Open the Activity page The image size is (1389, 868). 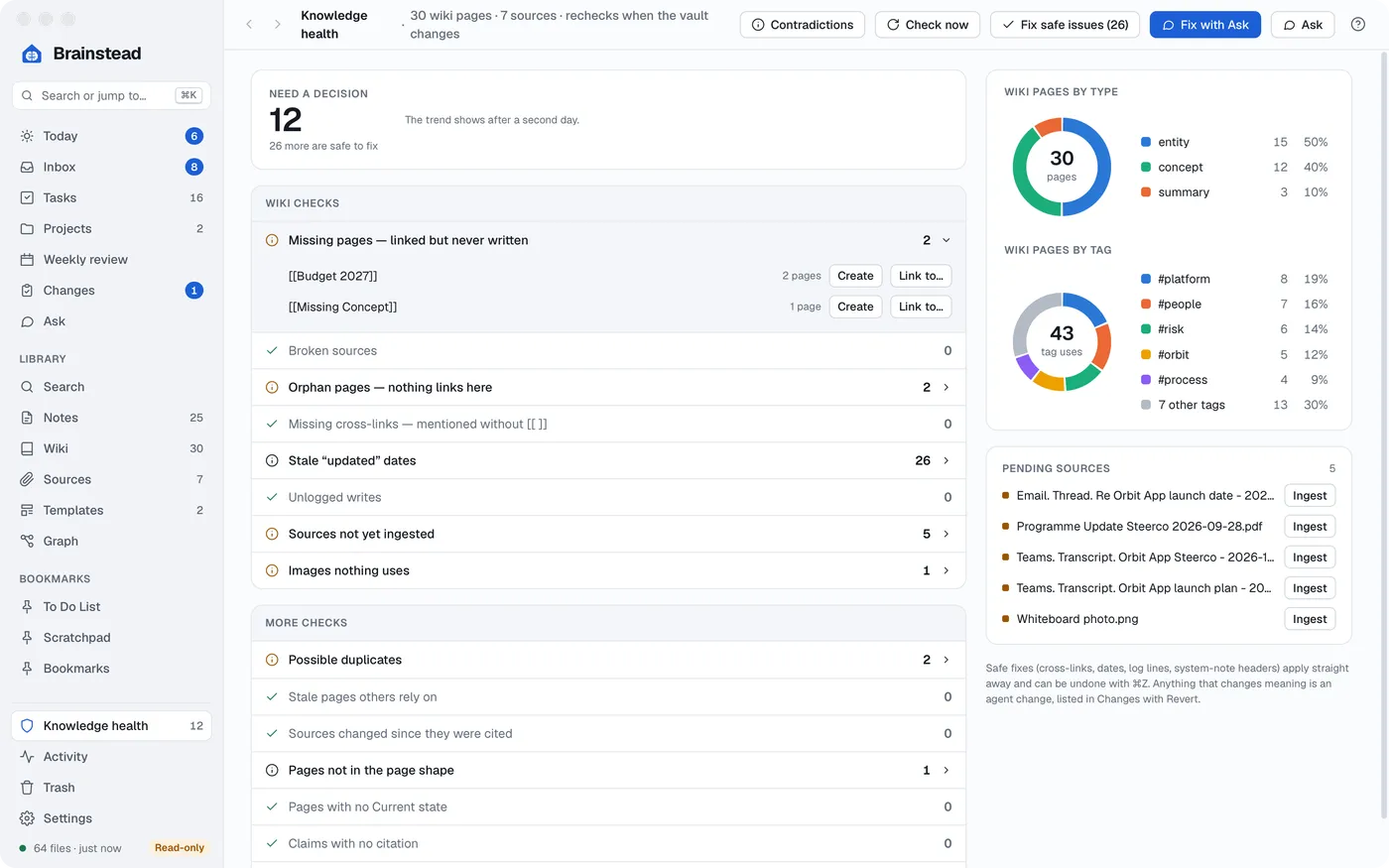coord(111,757)
